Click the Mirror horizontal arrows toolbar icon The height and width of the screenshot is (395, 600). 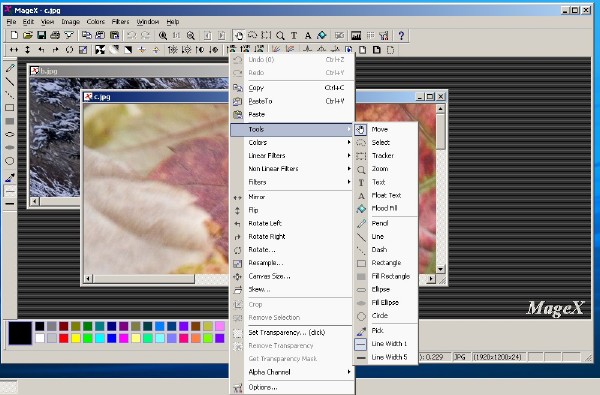click(x=14, y=50)
